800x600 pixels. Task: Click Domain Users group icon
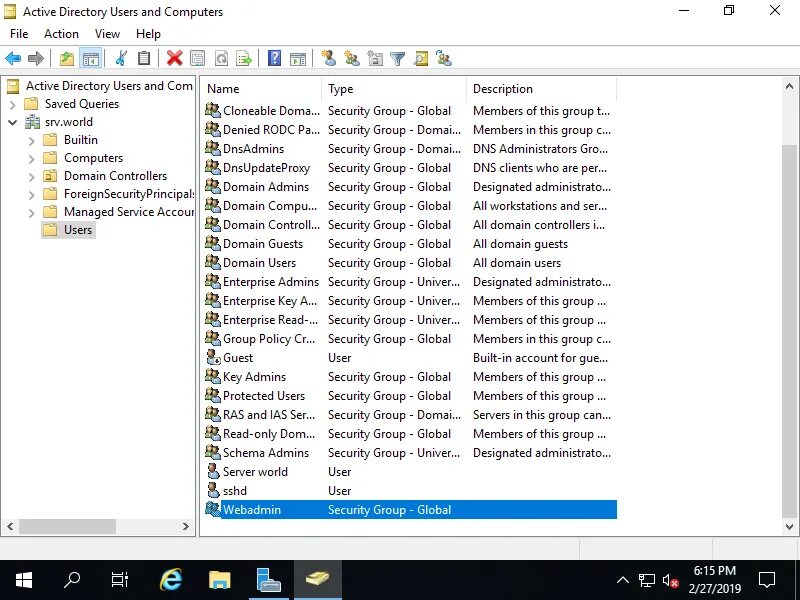pos(213,262)
